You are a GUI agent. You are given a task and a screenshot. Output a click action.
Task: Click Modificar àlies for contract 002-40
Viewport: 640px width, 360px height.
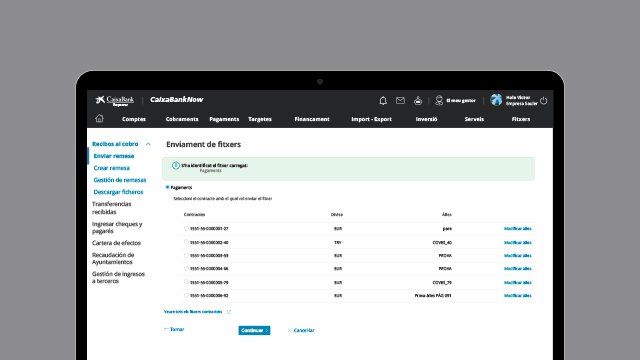click(x=518, y=242)
